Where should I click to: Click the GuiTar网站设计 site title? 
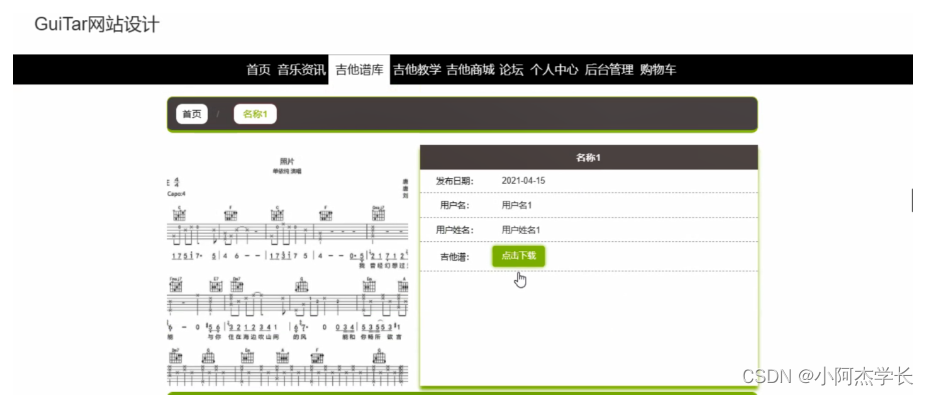point(97,25)
